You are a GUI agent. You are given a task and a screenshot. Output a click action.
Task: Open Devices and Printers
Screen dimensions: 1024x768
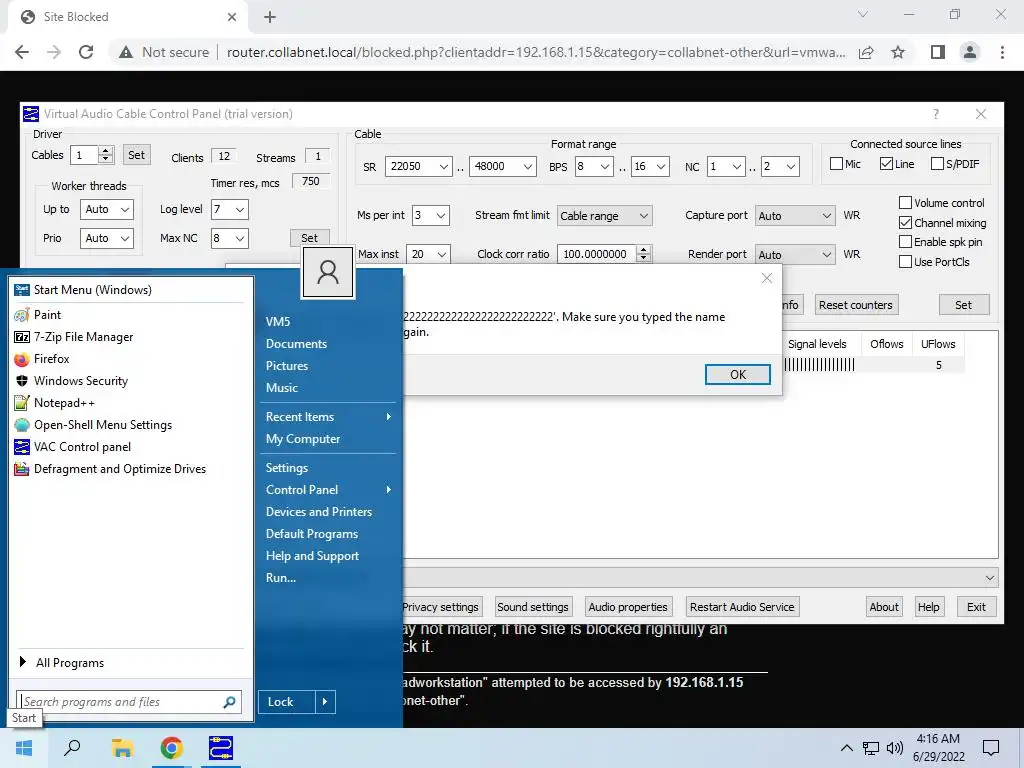tap(319, 512)
